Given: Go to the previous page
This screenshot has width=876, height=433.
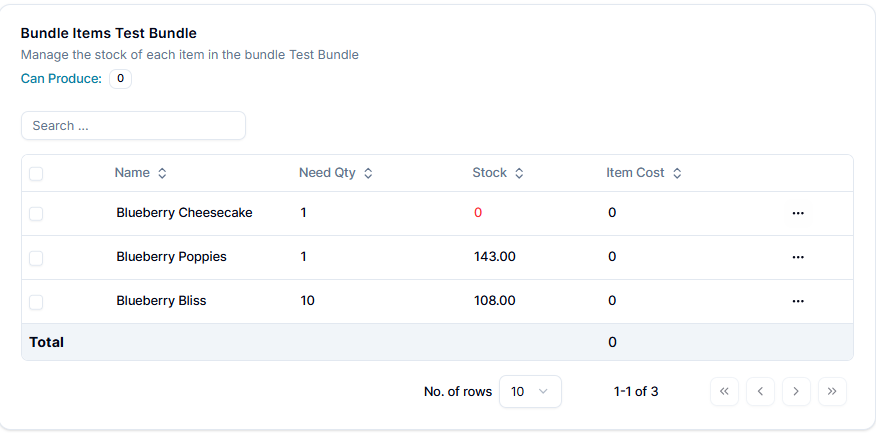Looking at the screenshot, I should point(760,392).
